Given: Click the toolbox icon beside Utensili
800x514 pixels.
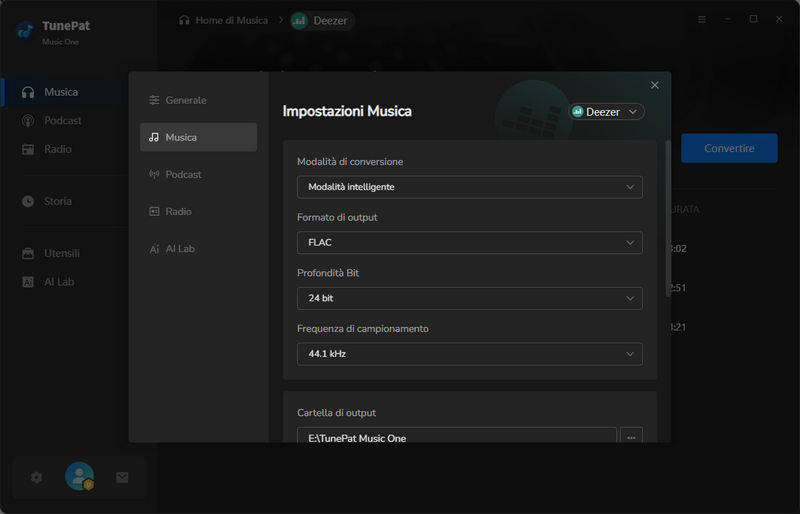Looking at the screenshot, I should click(28, 253).
